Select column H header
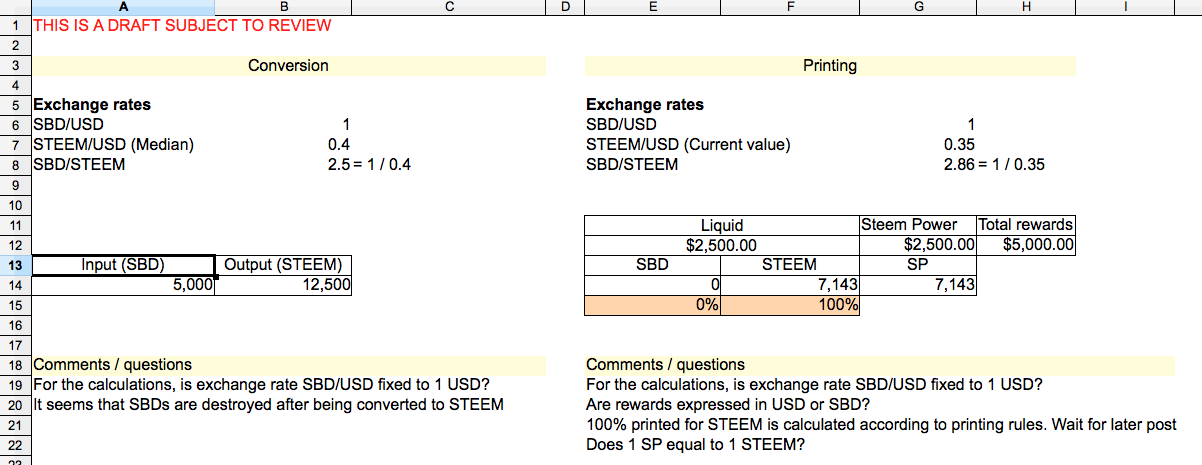The width and height of the screenshot is (1202, 465). pos(1026,7)
